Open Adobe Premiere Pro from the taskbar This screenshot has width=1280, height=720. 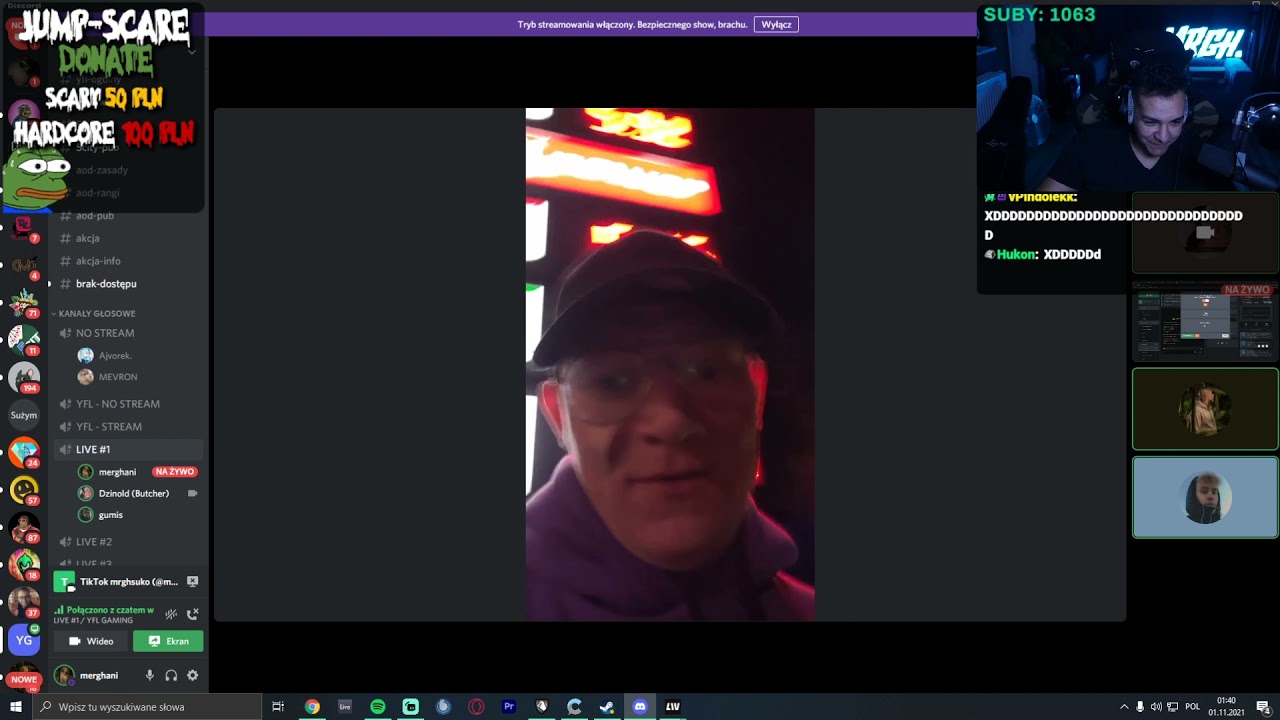point(509,707)
